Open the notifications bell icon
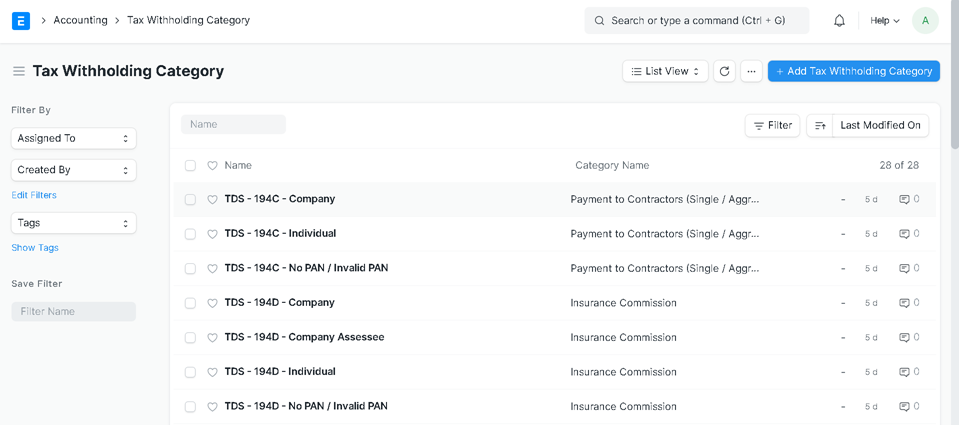Image resolution: width=959 pixels, height=425 pixels. point(839,20)
